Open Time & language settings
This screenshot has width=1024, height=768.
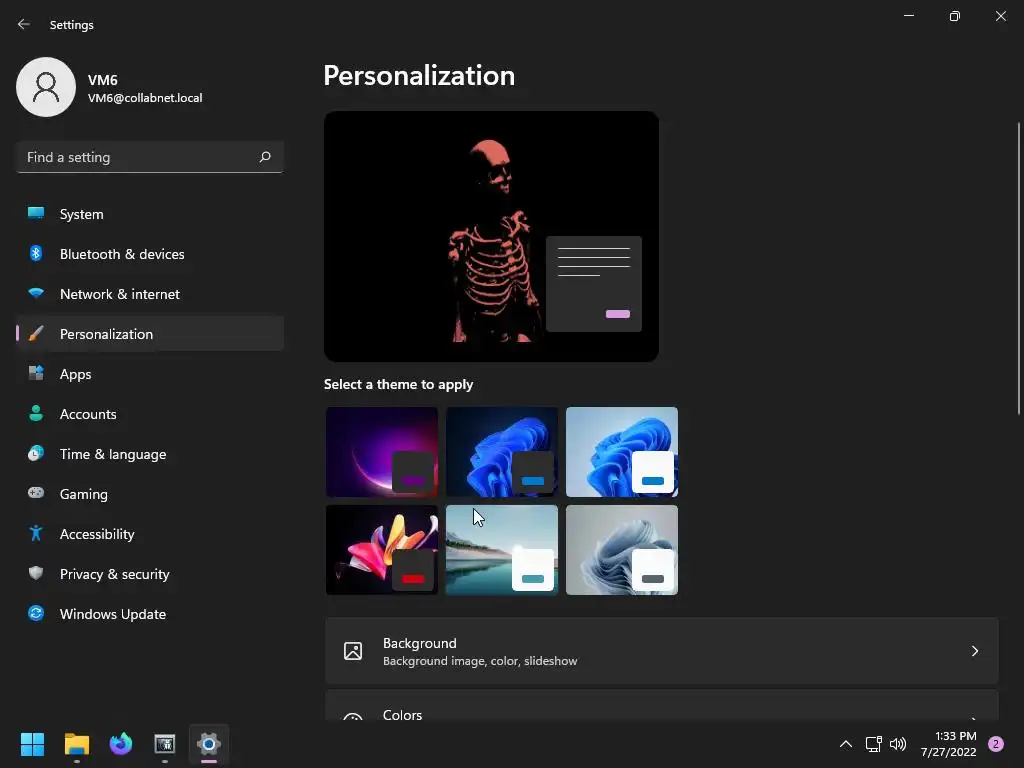click(x=150, y=453)
